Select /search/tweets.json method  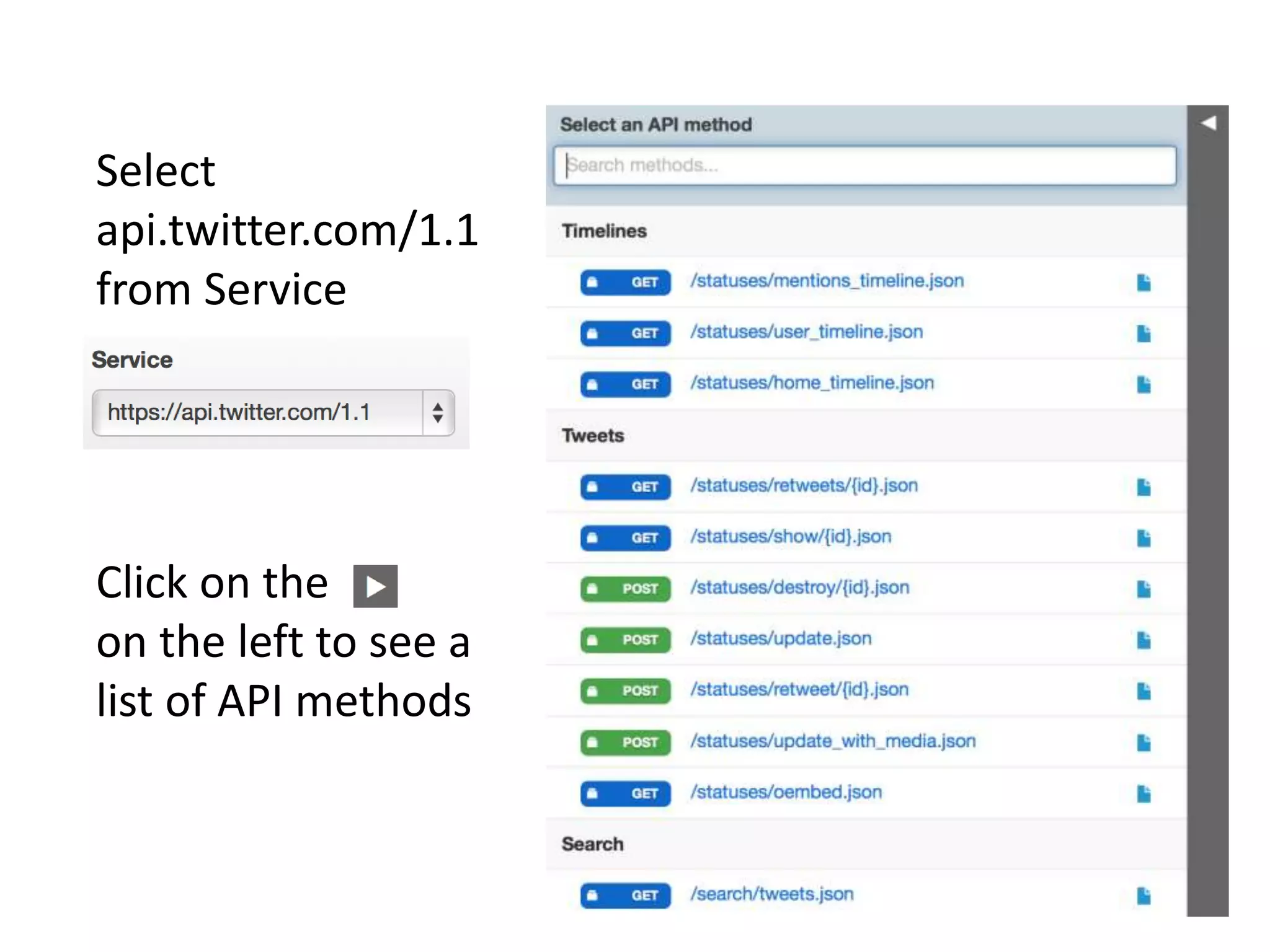point(772,894)
